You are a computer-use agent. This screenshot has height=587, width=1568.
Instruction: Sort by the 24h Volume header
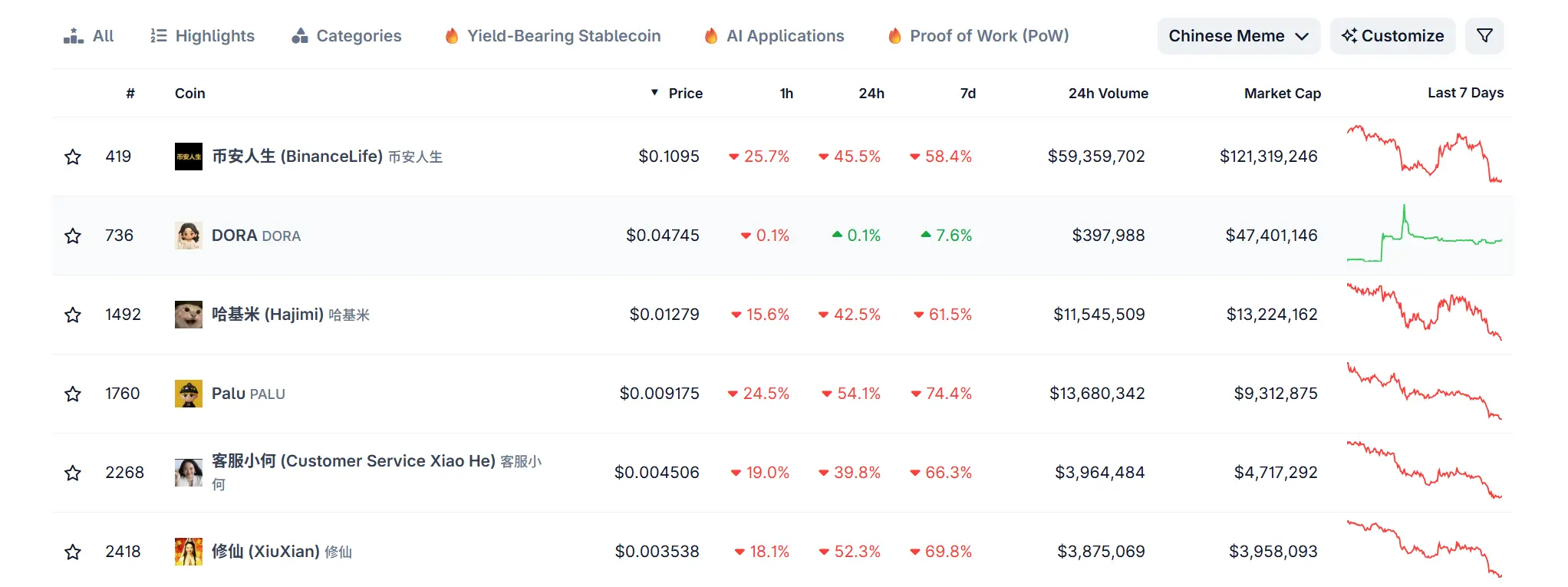tap(1108, 94)
